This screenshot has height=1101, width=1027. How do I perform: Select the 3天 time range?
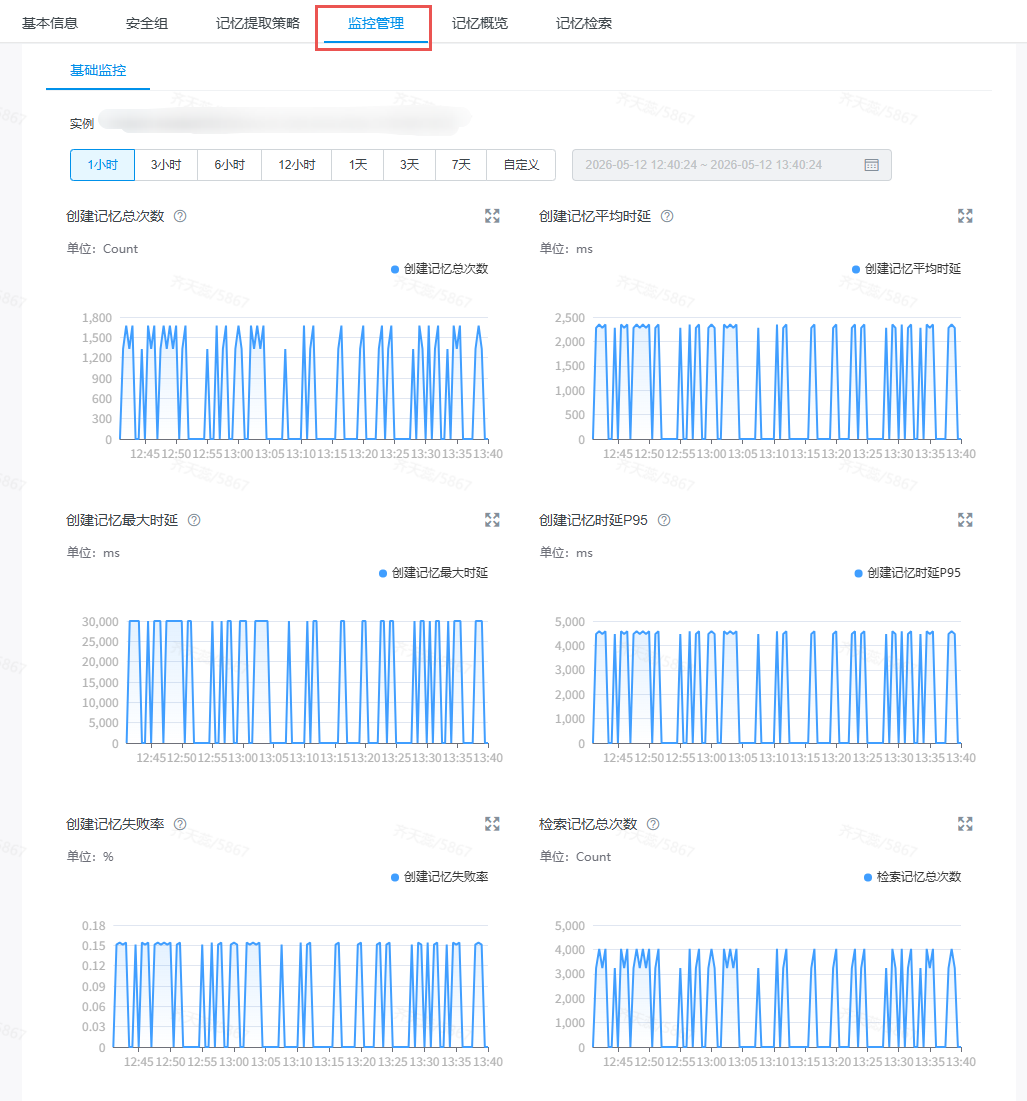click(409, 165)
